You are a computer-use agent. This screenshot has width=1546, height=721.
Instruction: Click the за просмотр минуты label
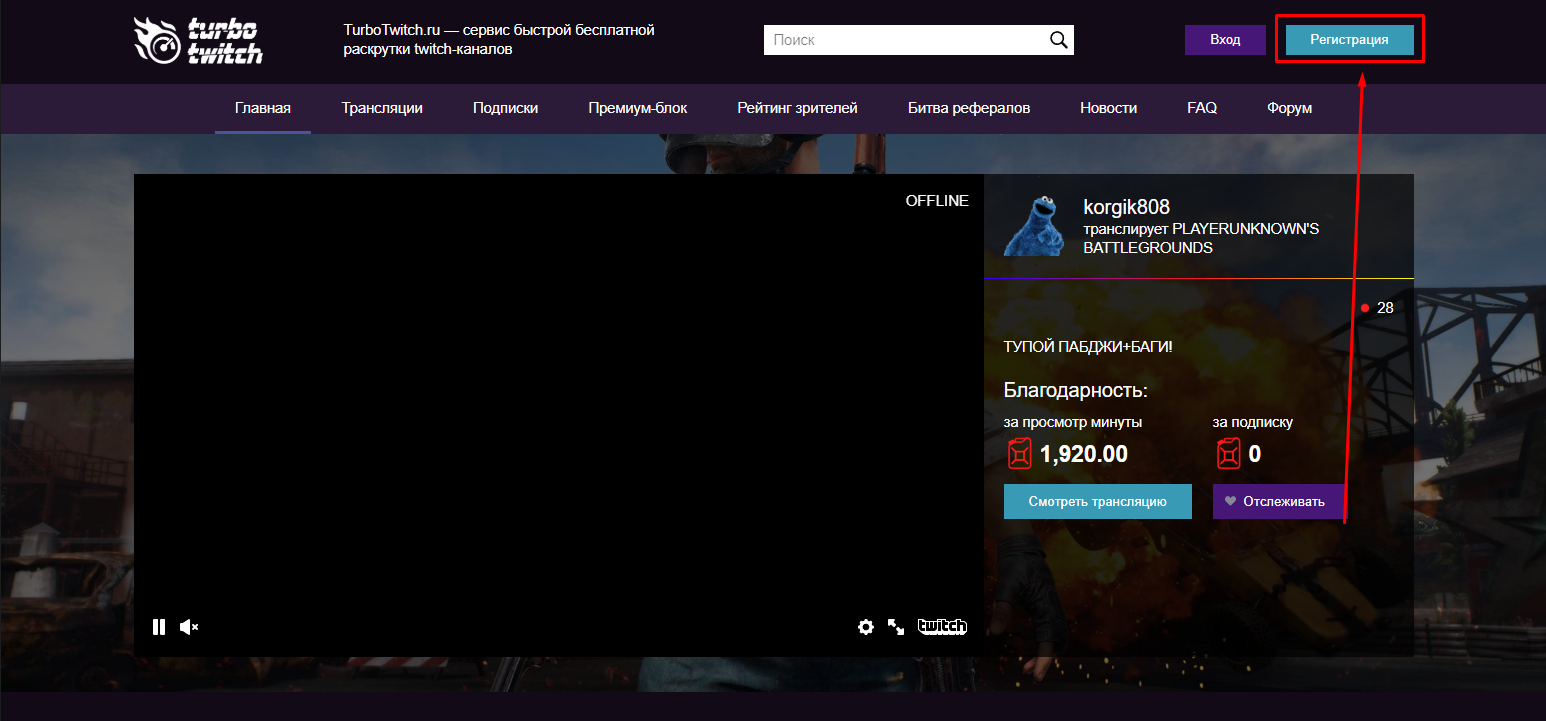pos(1073,422)
